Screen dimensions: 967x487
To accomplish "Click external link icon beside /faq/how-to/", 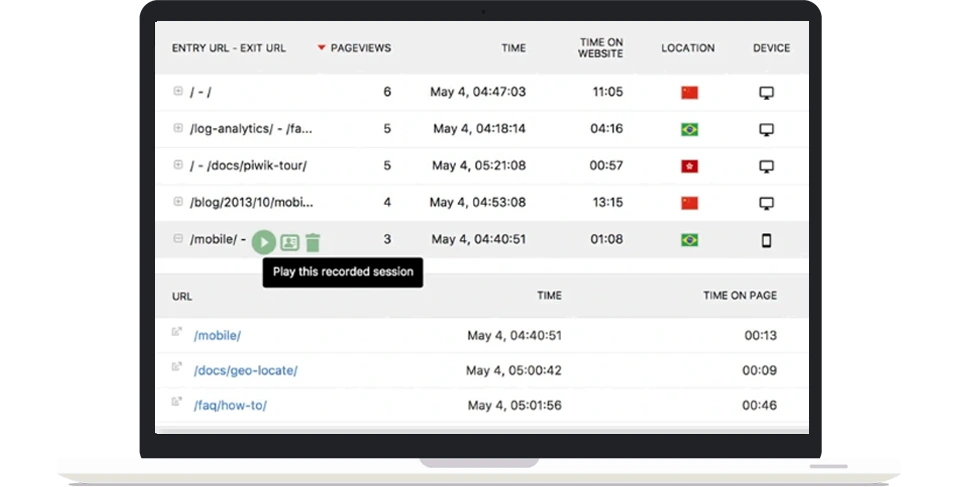I will point(177,403).
